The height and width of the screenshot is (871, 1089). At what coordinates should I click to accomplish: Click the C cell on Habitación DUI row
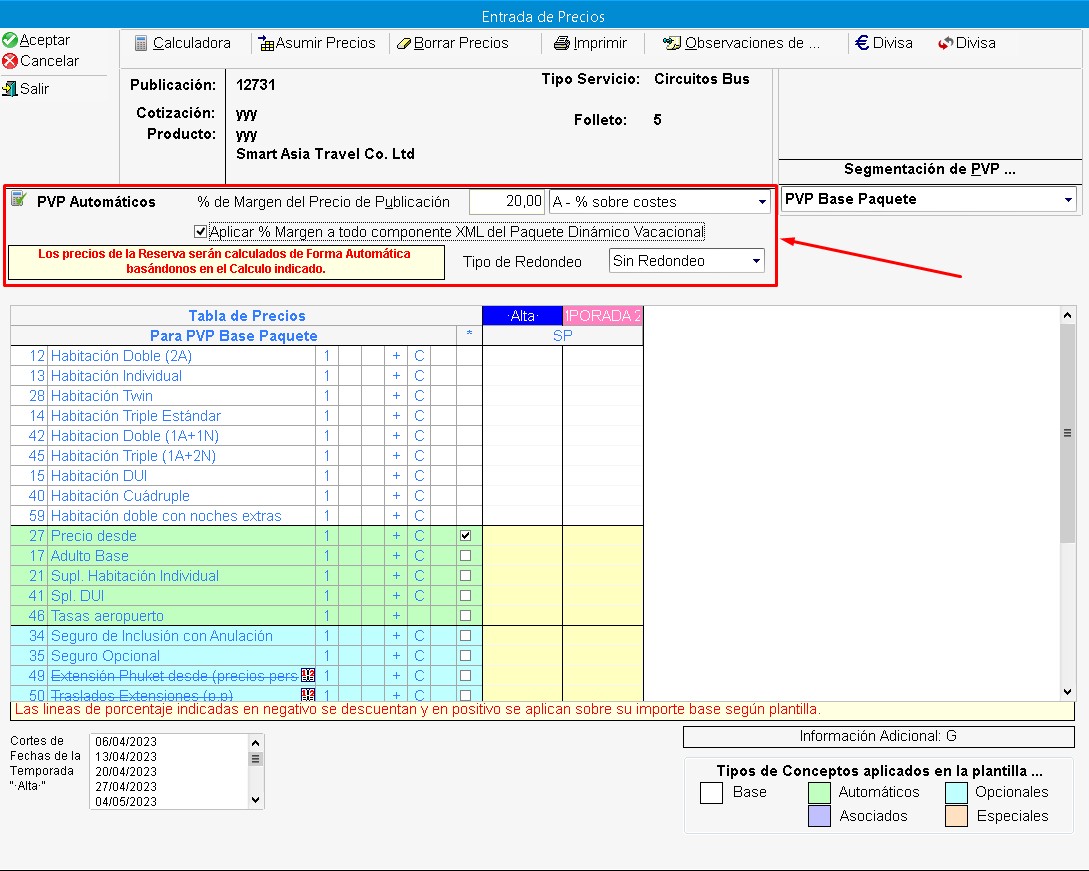tap(419, 476)
